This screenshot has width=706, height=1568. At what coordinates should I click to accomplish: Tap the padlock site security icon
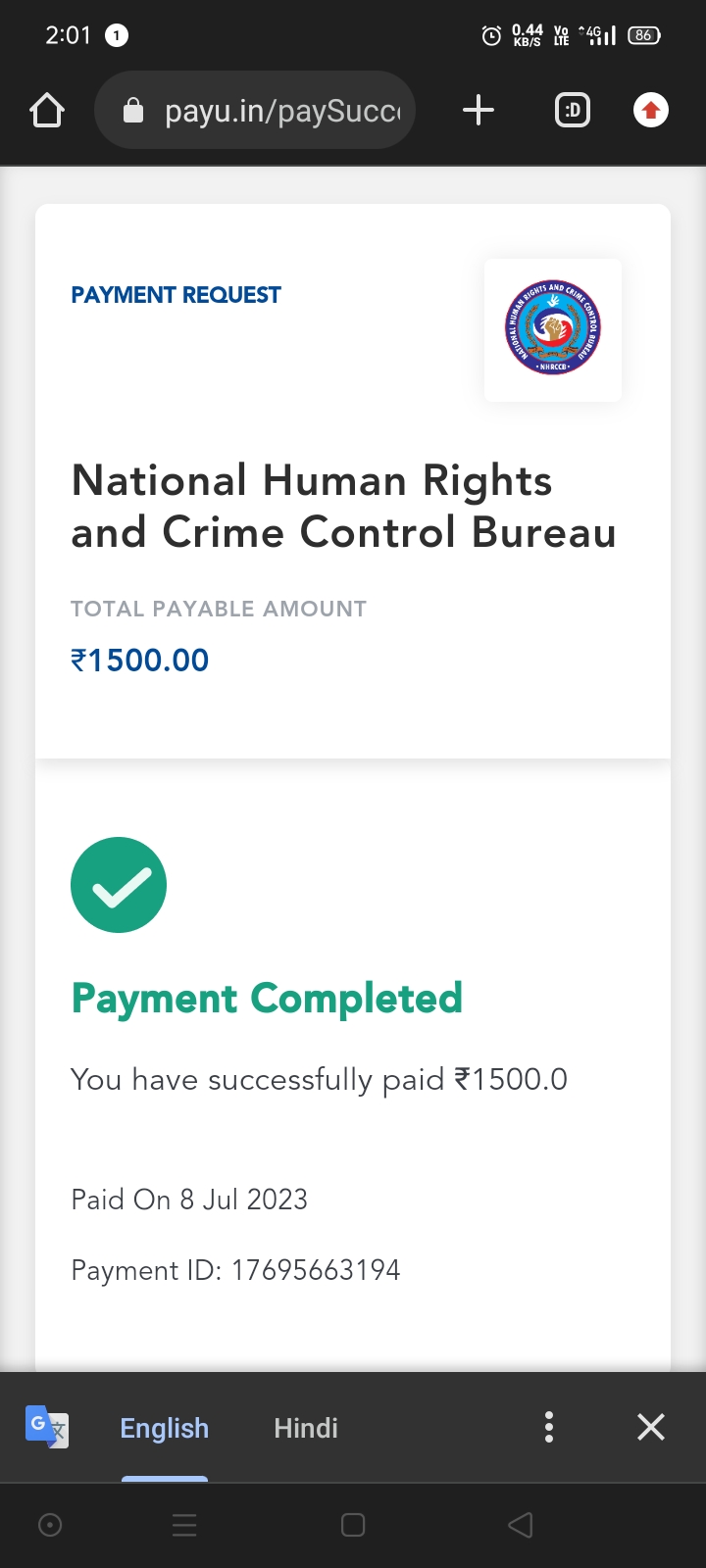133,111
